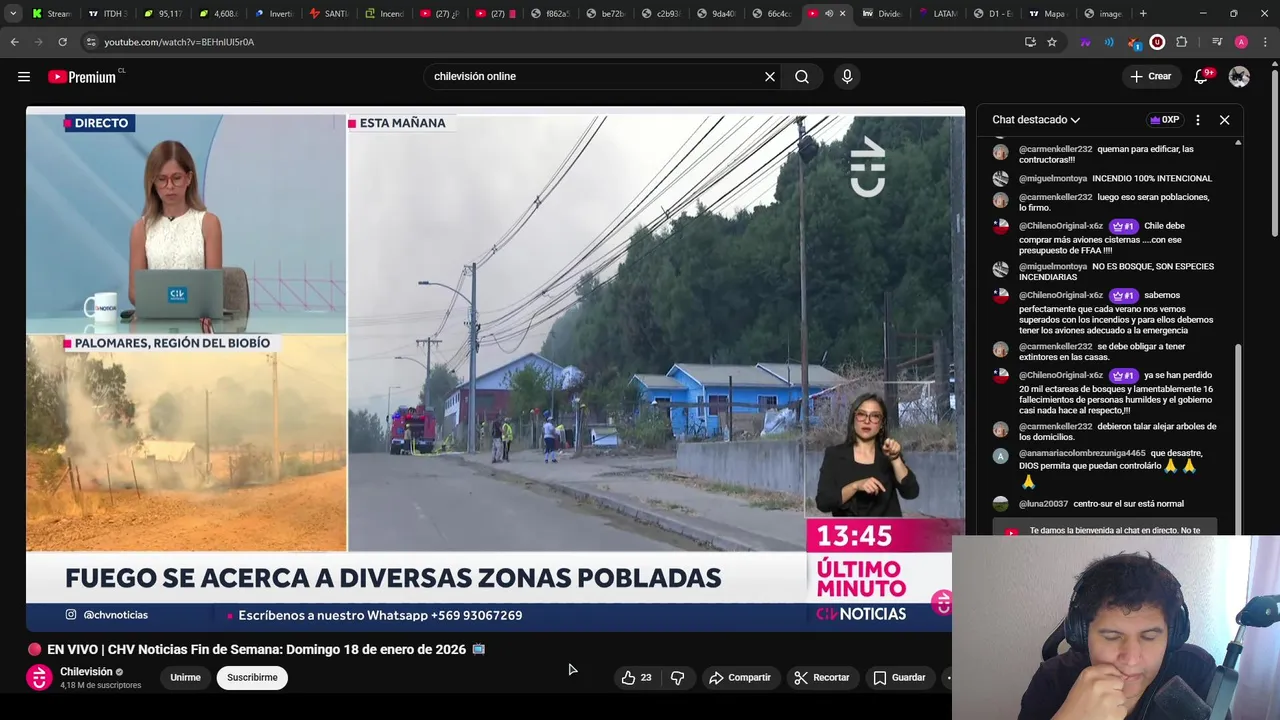Open a new browser tab

coord(1143,14)
